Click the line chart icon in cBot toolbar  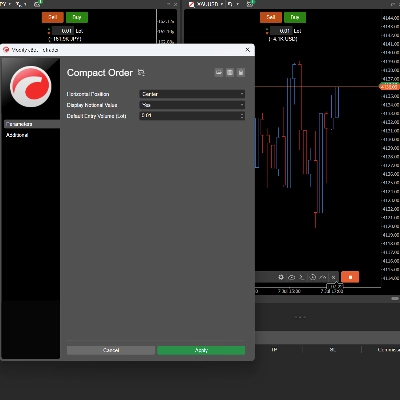tap(323, 277)
